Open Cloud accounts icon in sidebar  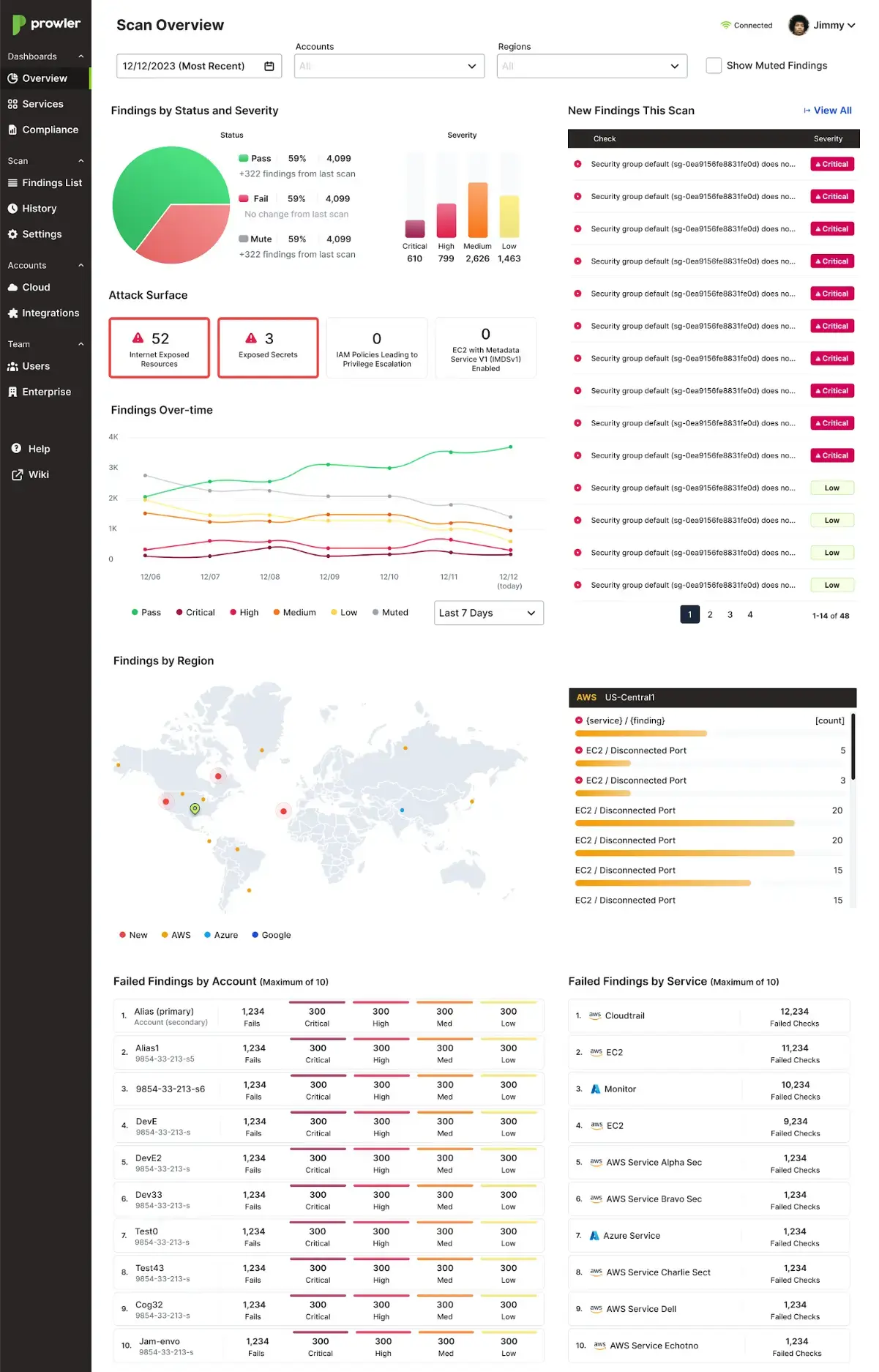coord(12,288)
